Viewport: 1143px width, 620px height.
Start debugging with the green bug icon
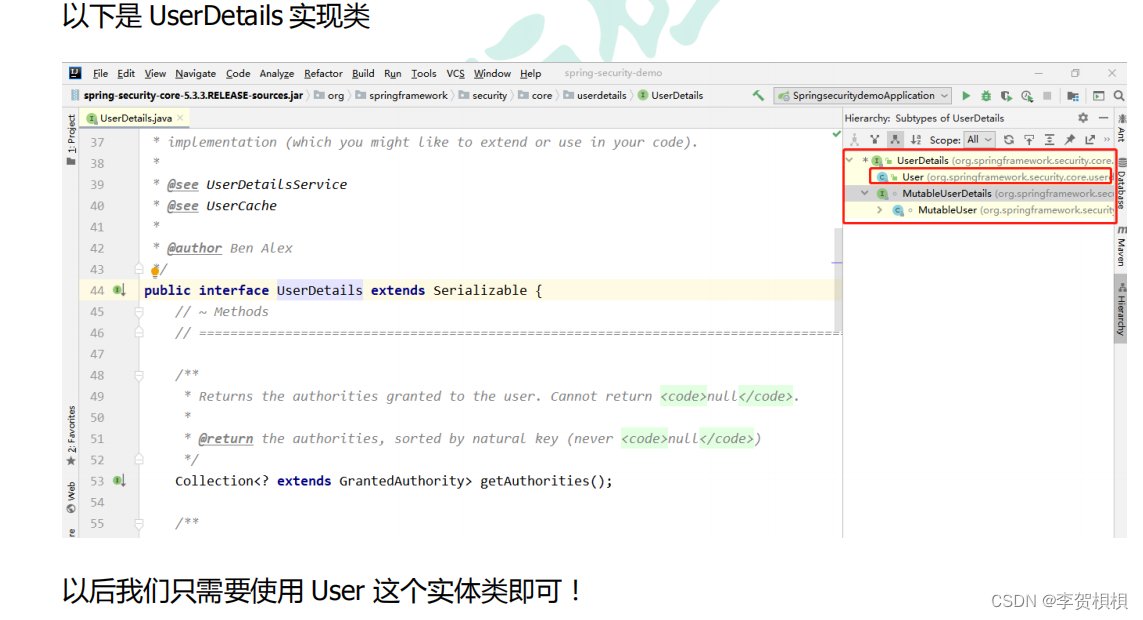pyautogui.click(x=986, y=95)
